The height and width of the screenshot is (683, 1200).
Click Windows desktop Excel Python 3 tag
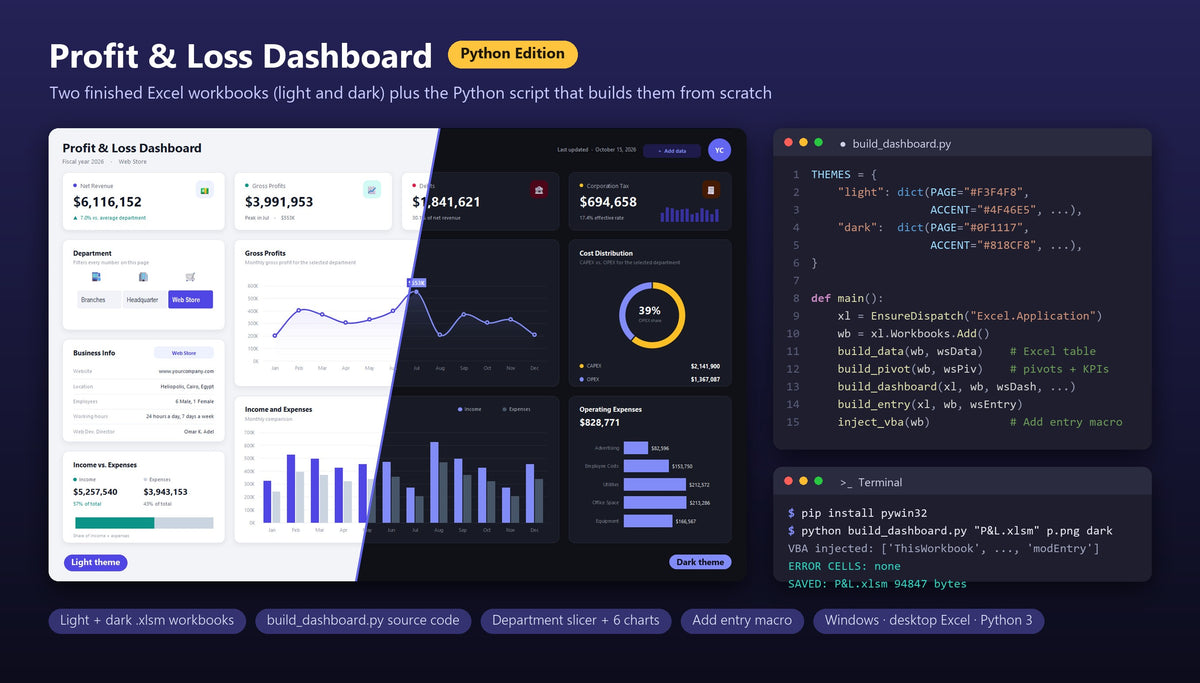929,620
